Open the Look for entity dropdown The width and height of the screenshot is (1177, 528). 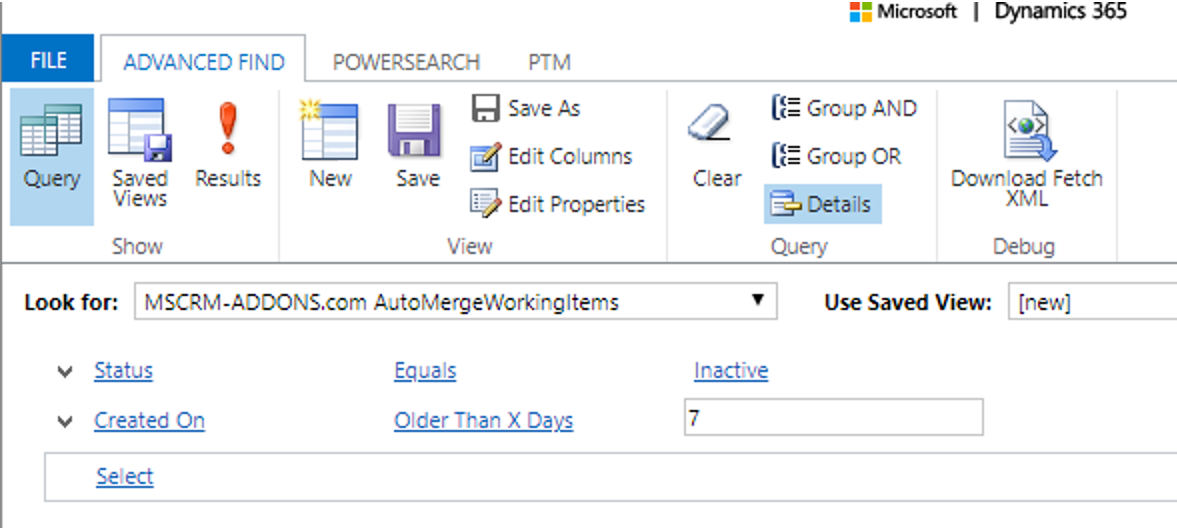[456, 303]
